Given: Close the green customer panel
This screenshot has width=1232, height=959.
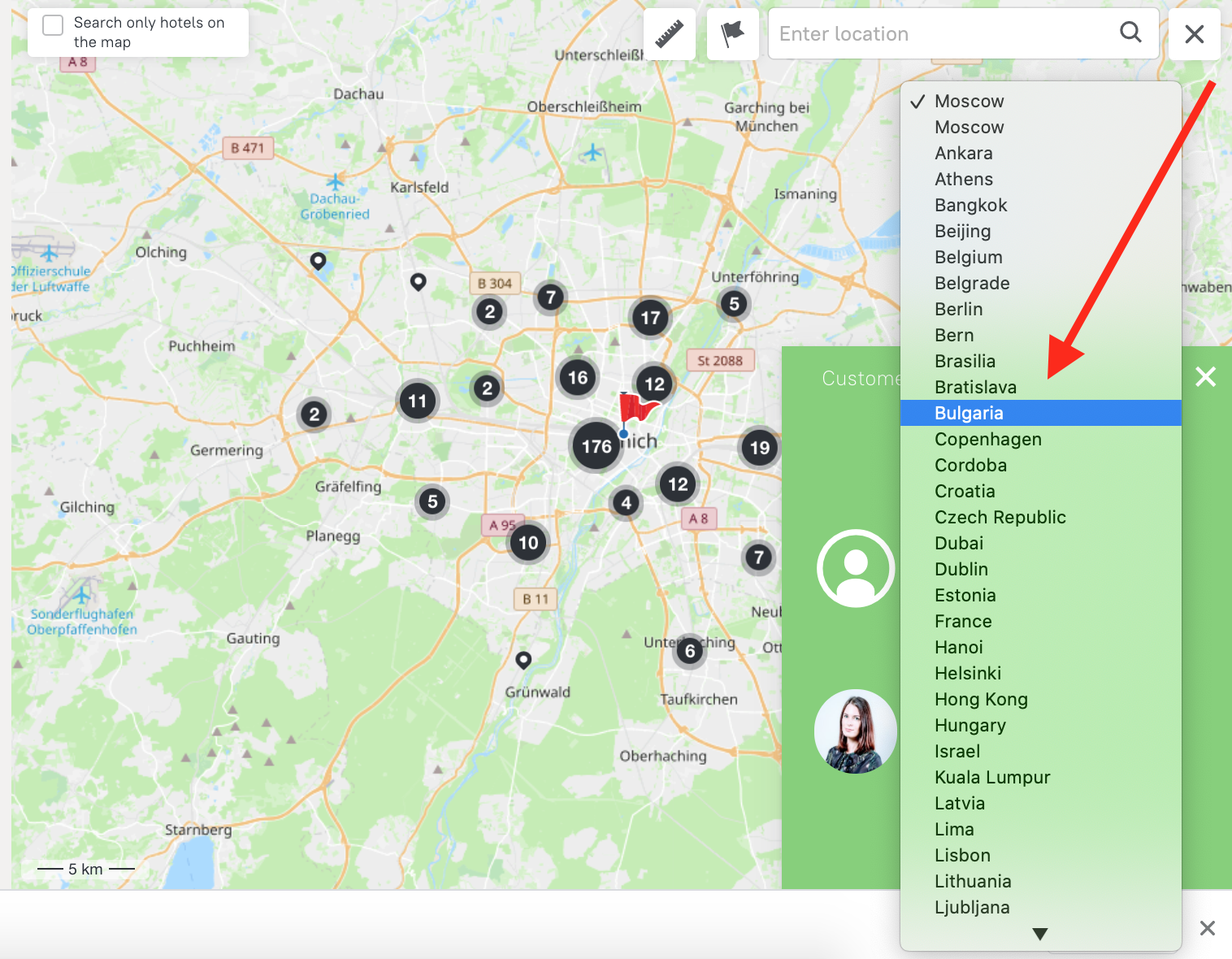Looking at the screenshot, I should (1205, 376).
